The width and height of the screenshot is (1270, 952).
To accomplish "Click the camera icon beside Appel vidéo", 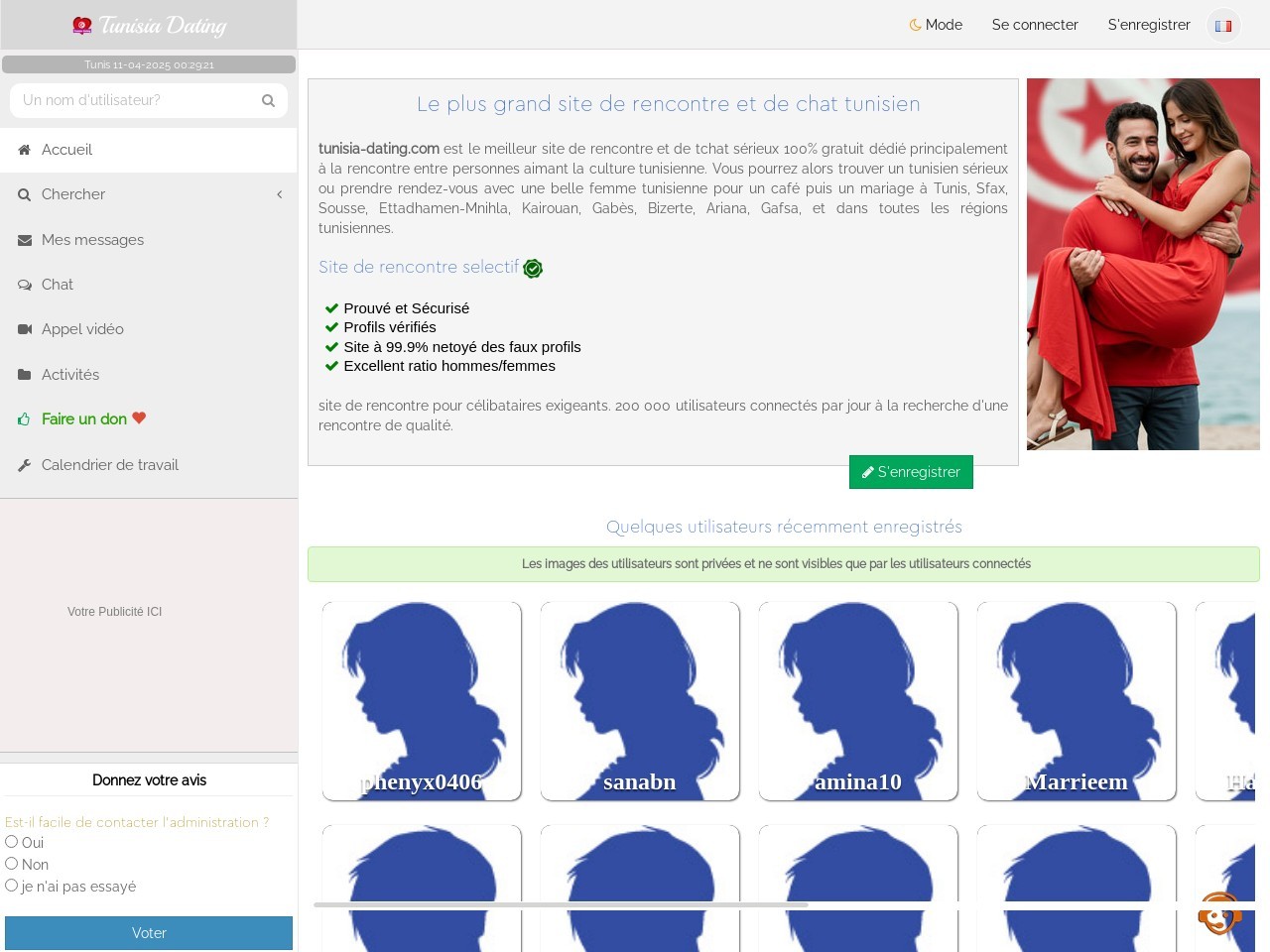I will pos(24,329).
